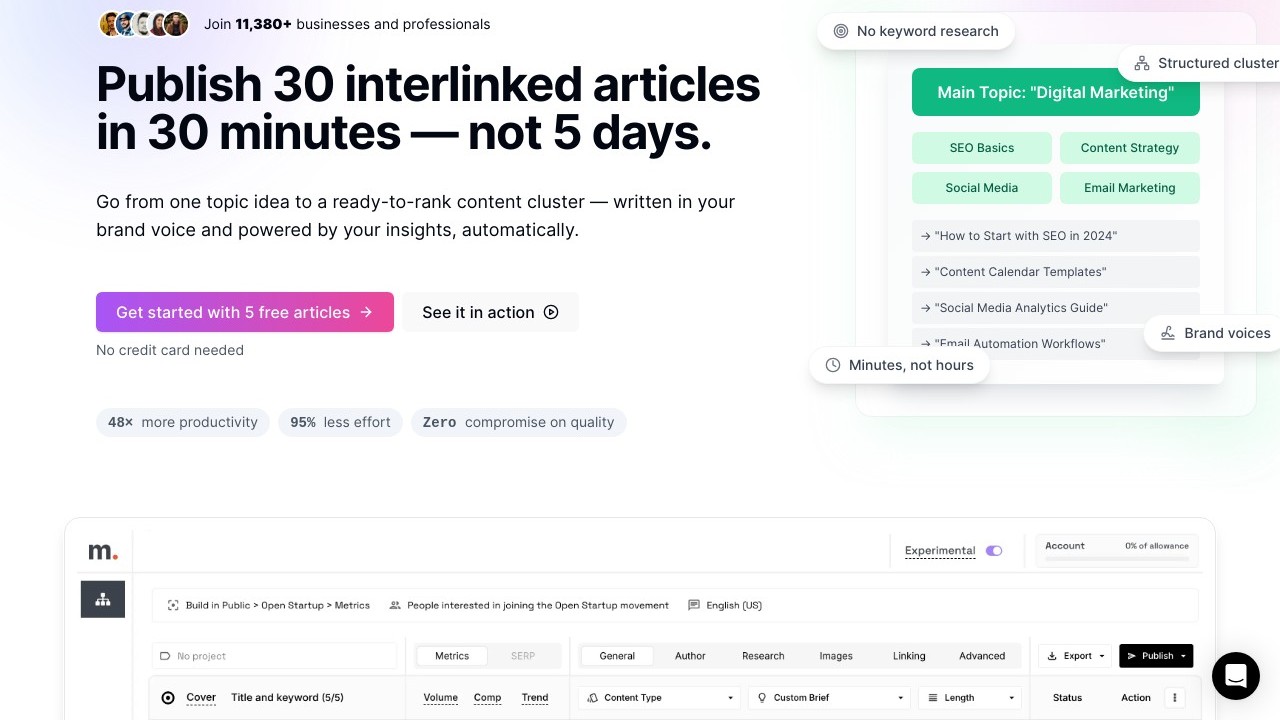Expand the Content Type dropdown
This screenshot has height=720, width=1280.
coord(660,698)
